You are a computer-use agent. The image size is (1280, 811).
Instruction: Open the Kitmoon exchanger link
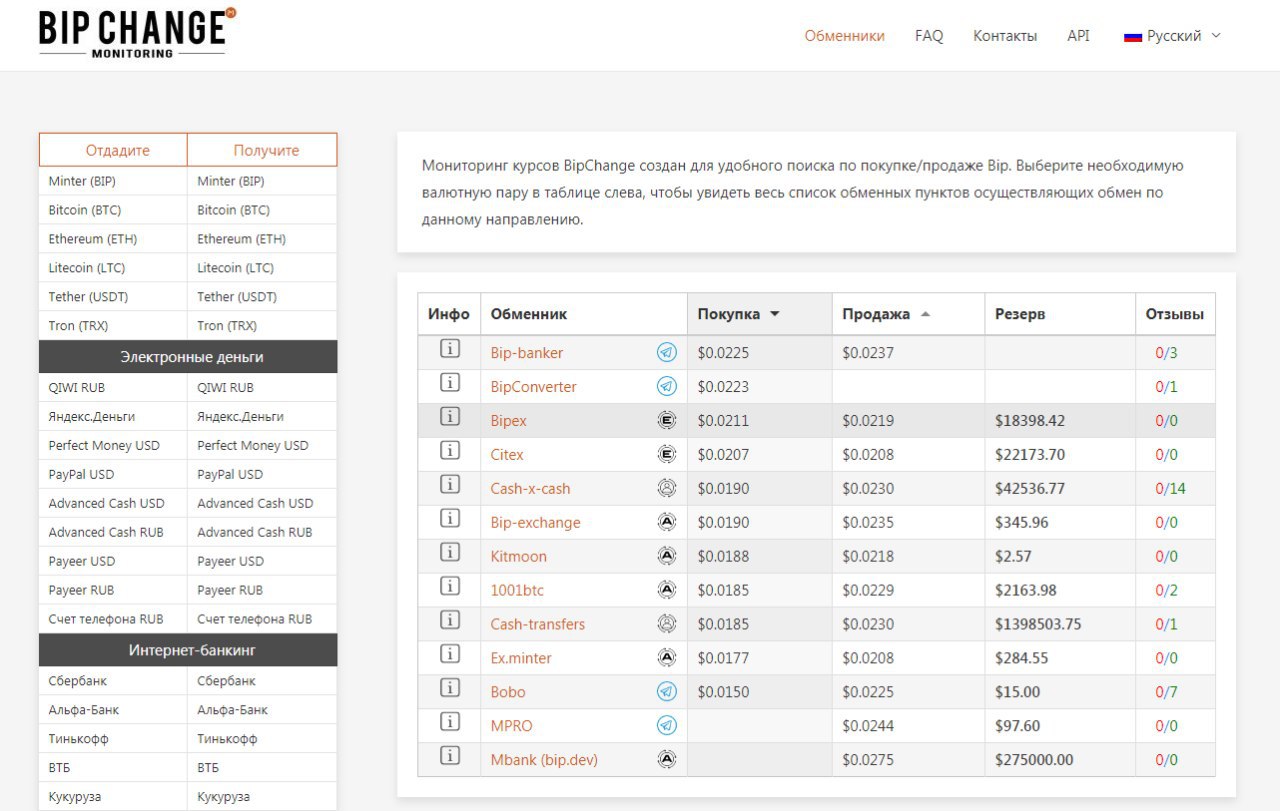[x=519, y=556]
